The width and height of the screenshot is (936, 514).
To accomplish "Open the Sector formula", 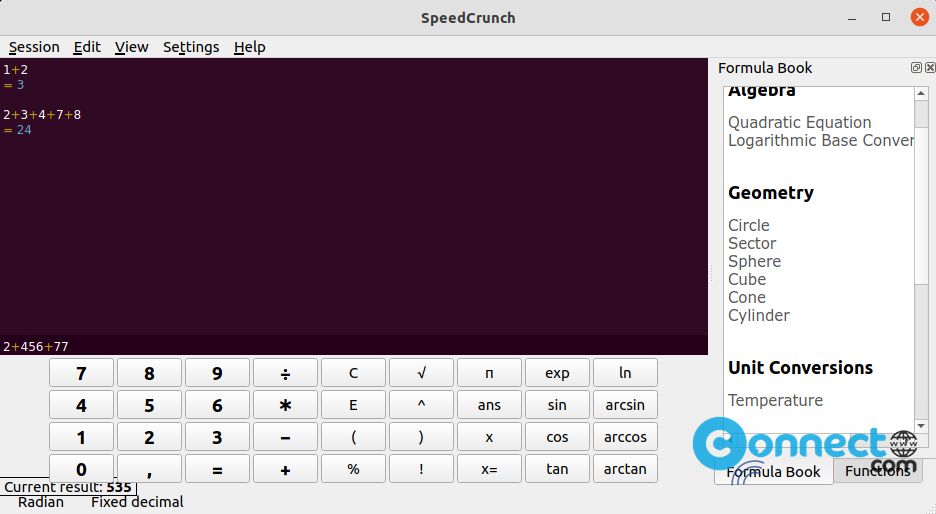I will 752,244.
